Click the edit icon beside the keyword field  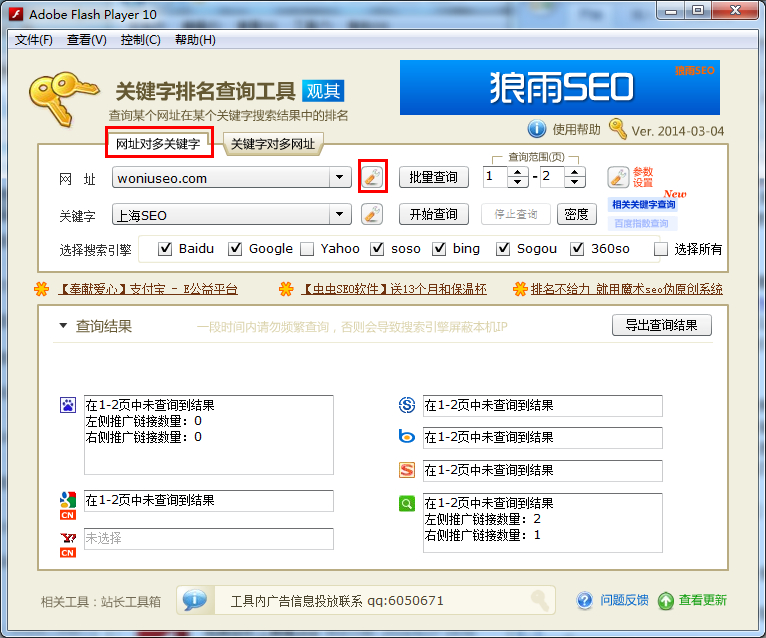click(x=372, y=214)
